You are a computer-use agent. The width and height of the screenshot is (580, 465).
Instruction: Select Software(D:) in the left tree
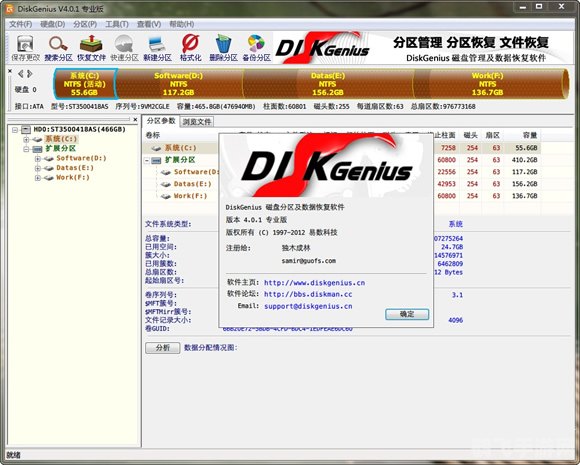click(81, 158)
